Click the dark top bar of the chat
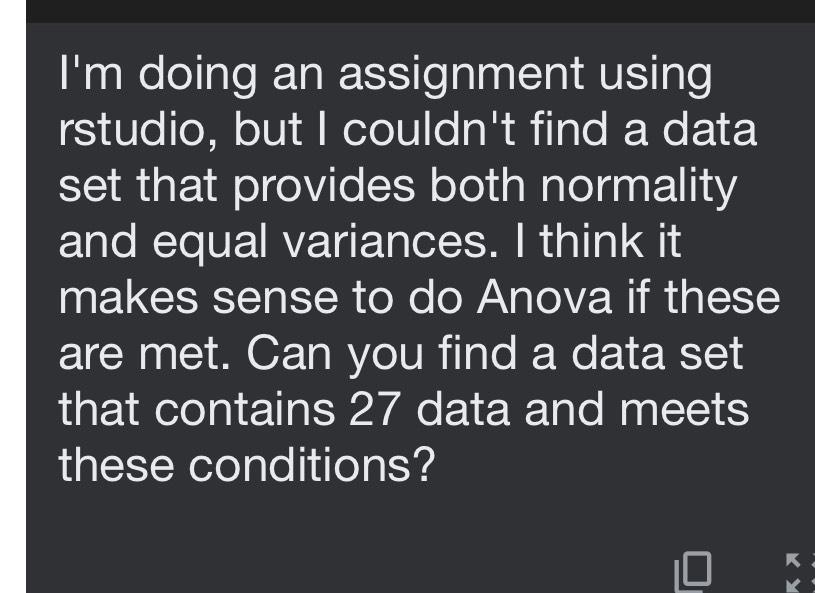 pos(407,10)
